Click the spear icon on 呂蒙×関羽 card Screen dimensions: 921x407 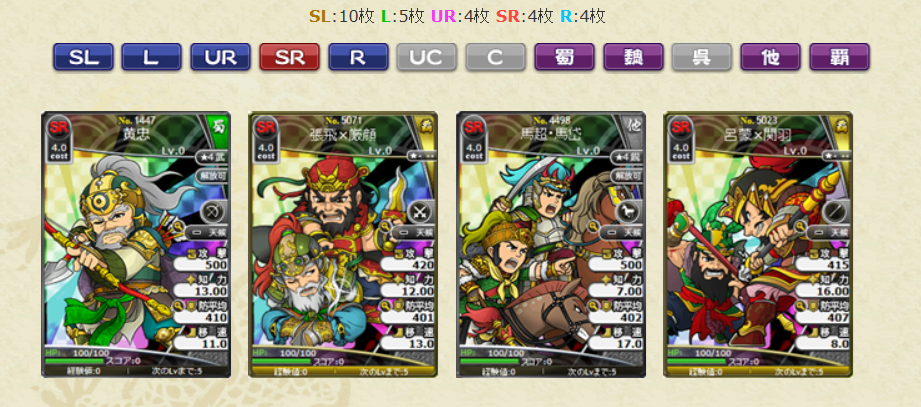tap(836, 211)
